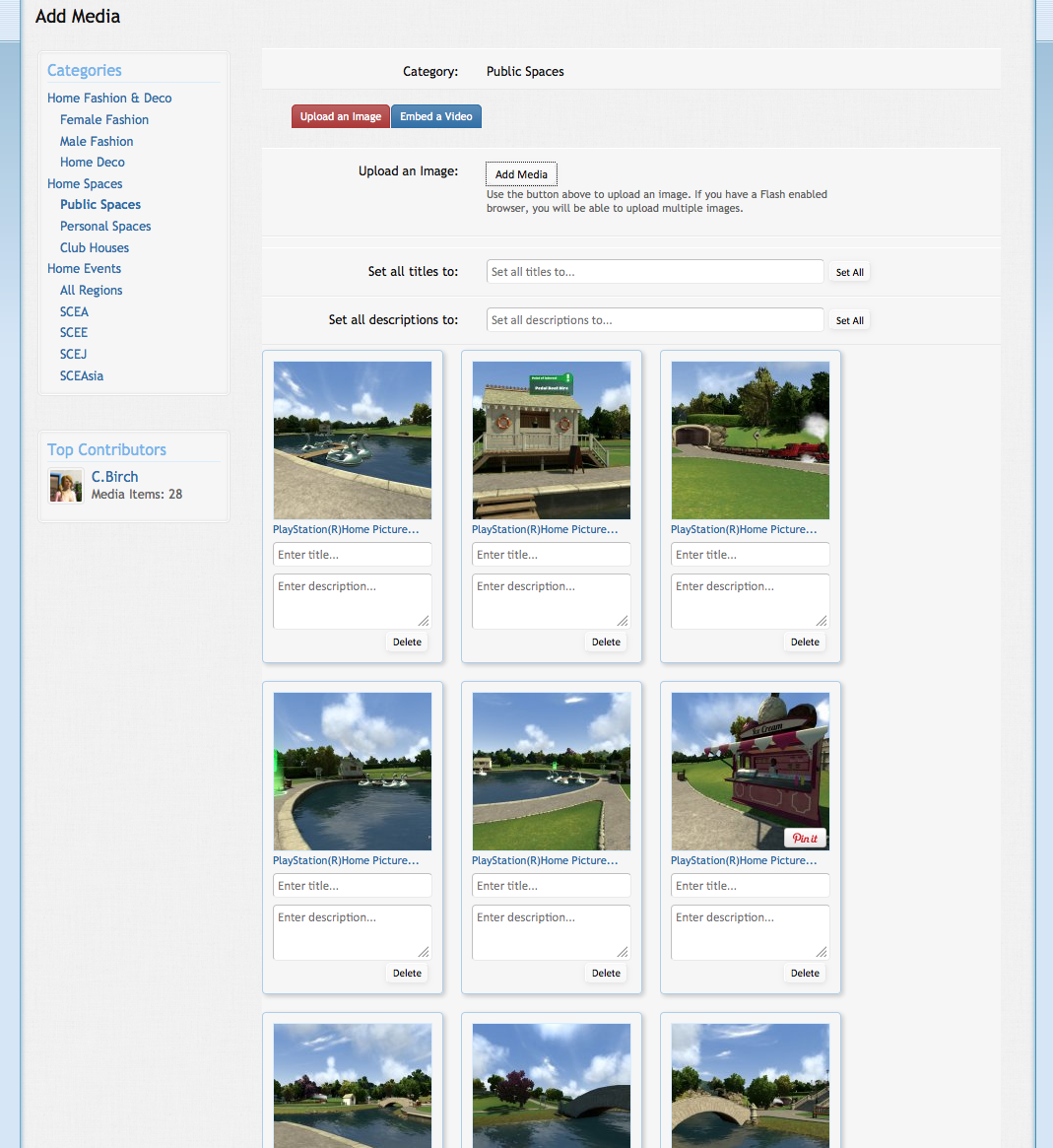Image resolution: width=1053 pixels, height=1148 pixels.
Task: Click the ice cream stand thumbnail
Action: (751, 771)
